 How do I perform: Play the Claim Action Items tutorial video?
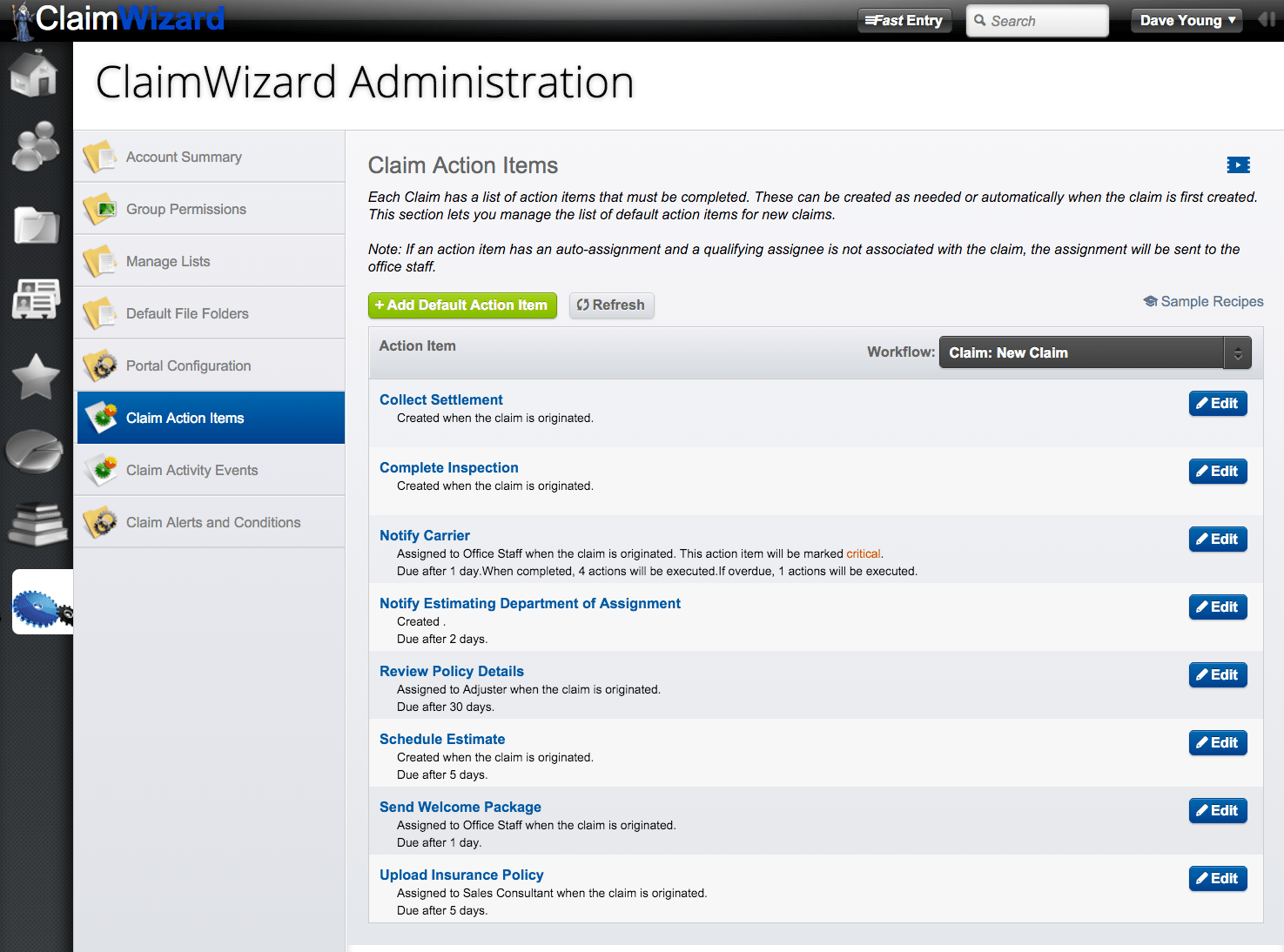(x=1237, y=164)
